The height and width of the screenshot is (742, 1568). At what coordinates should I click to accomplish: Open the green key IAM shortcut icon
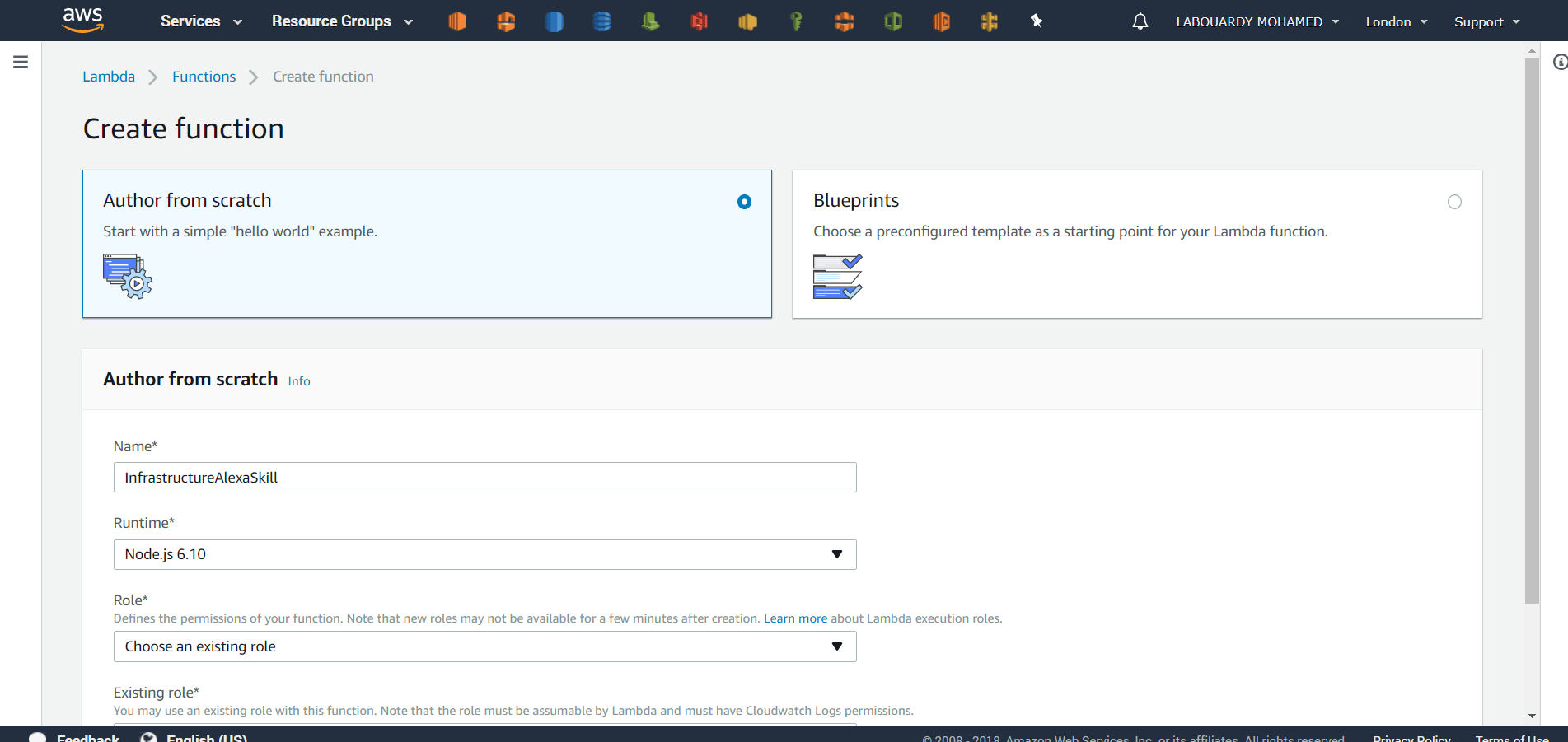point(796,21)
